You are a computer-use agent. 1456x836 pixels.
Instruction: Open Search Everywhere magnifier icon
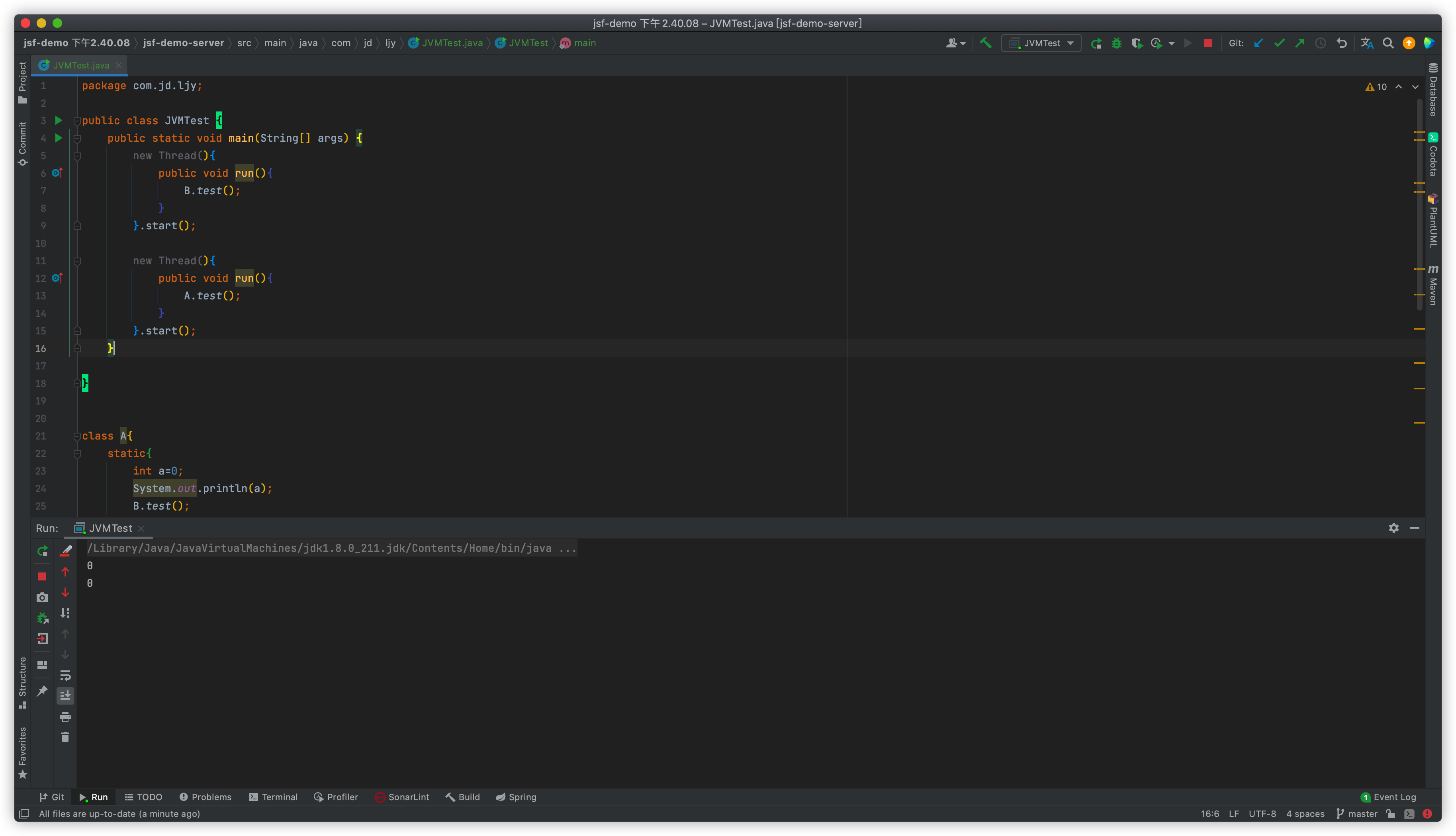[x=1388, y=43]
